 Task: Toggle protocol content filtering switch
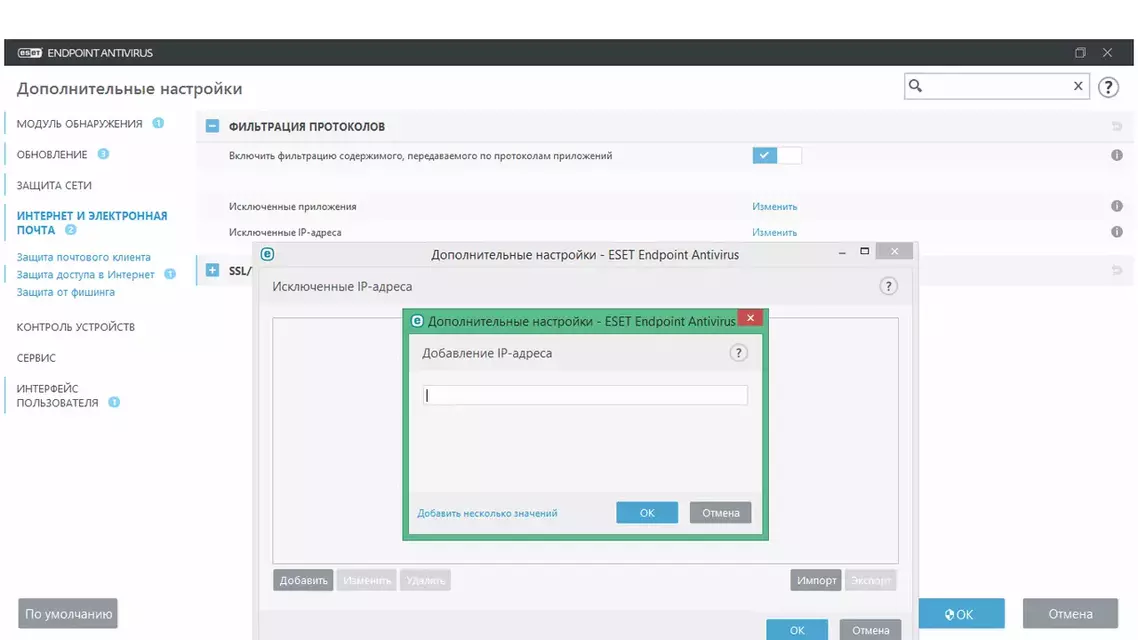(x=777, y=155)
